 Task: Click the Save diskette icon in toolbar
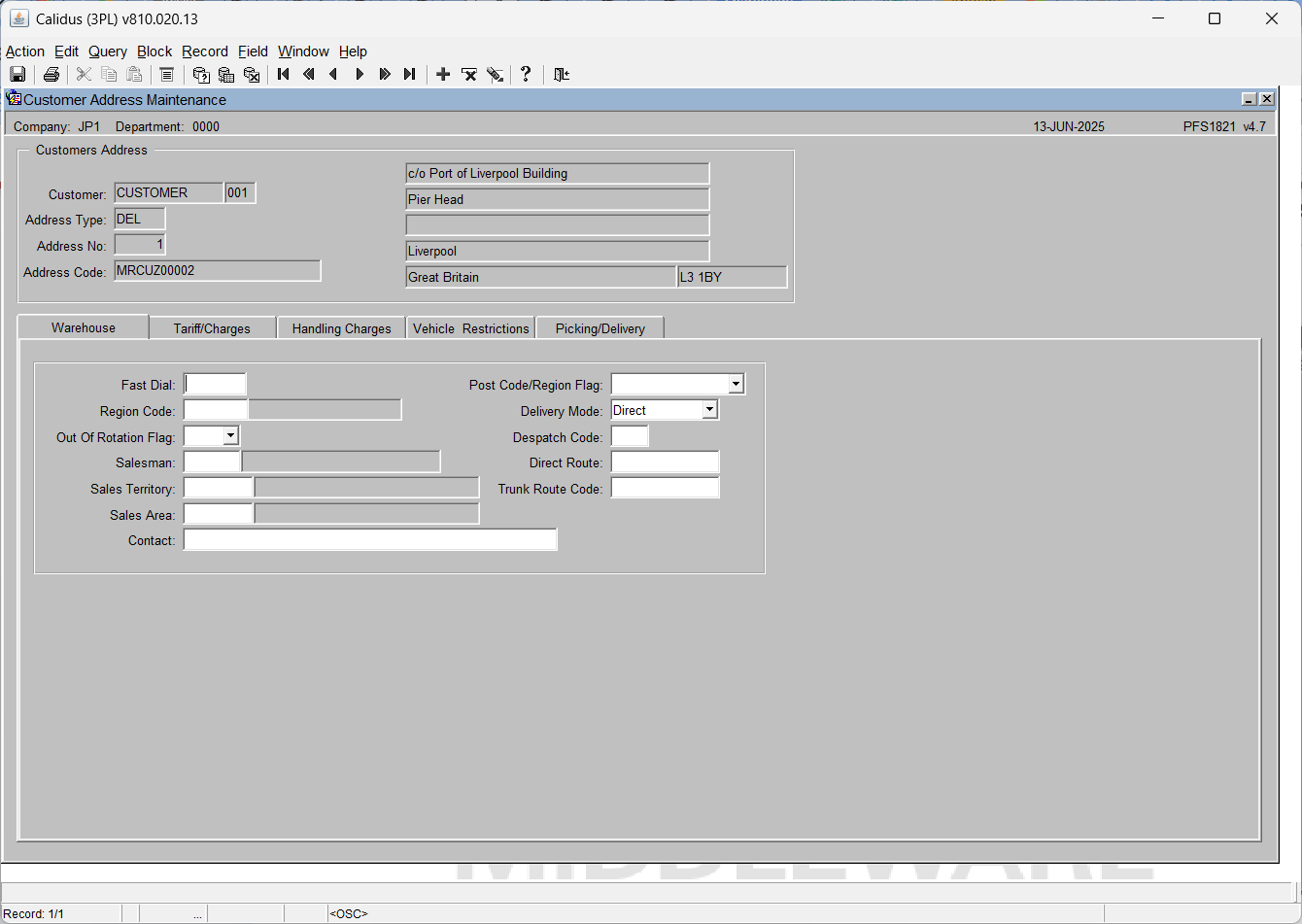click(x=17, y=75)
